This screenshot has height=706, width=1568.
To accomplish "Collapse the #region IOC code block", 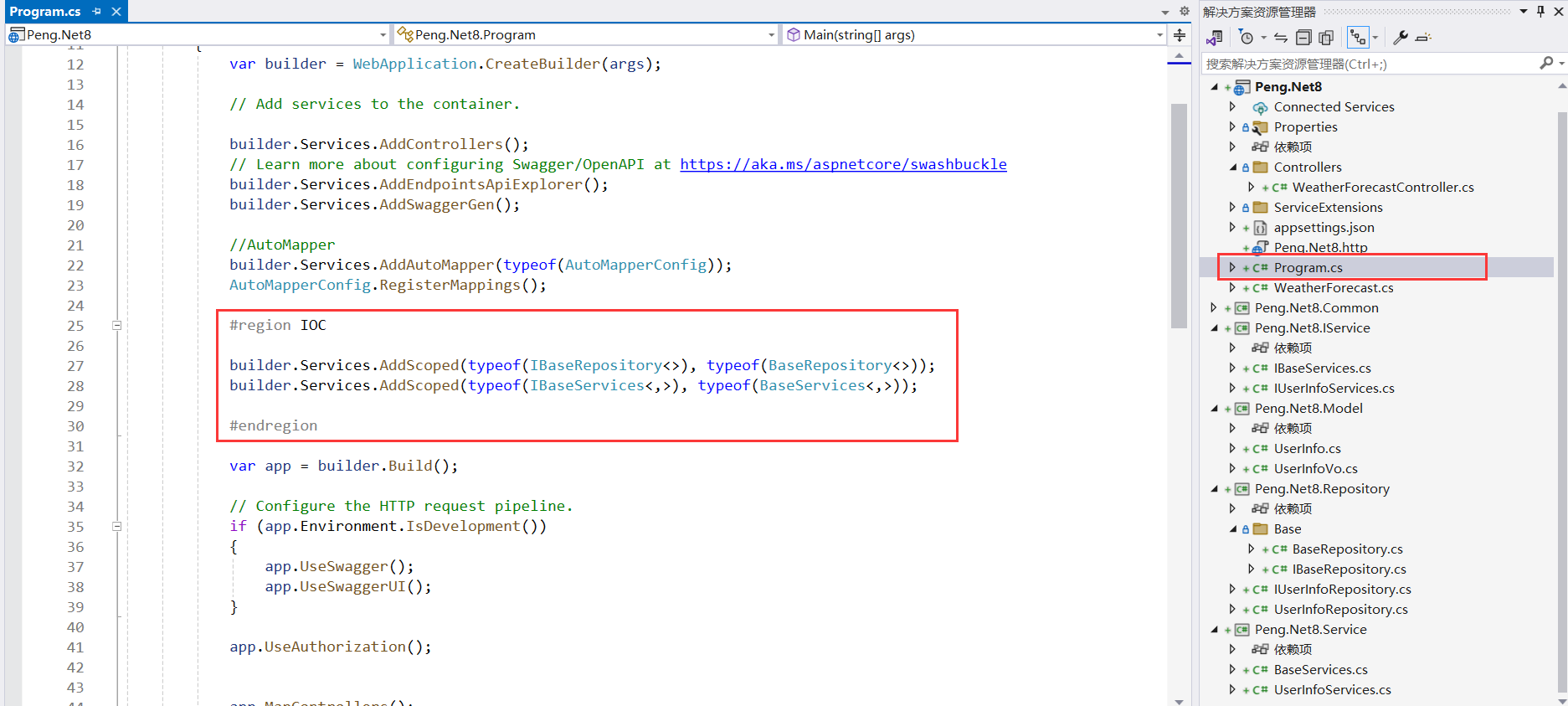I will 117,325.
